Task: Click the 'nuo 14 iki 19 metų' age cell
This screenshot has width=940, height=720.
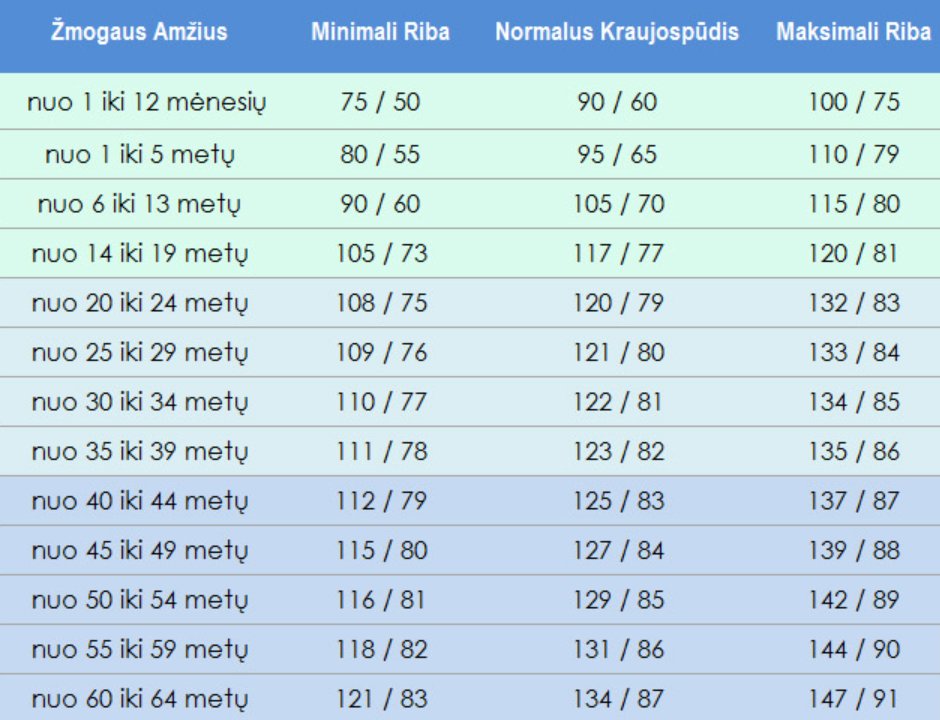Action: click(139, 254)
